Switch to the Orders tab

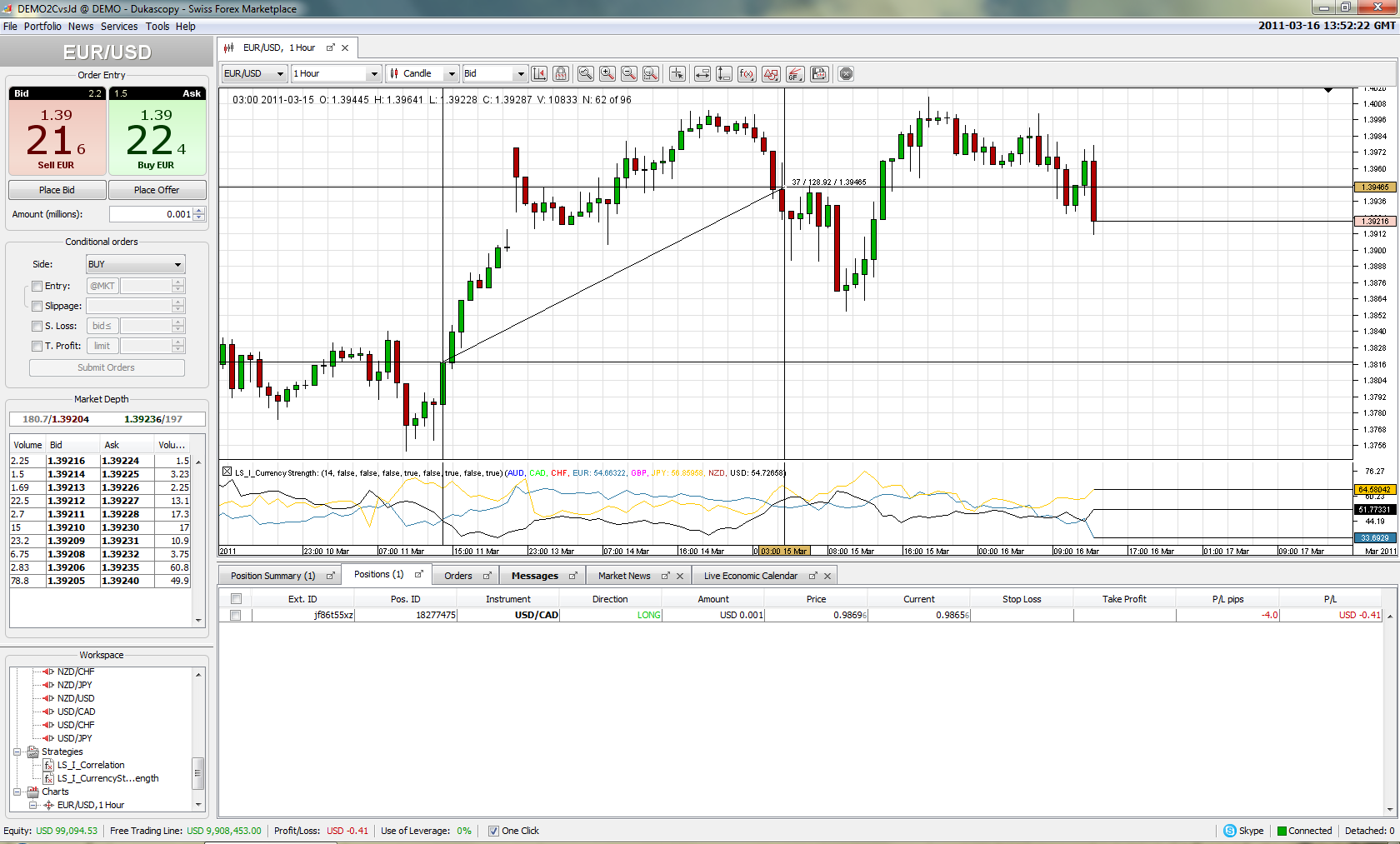[x=458, y=576]
